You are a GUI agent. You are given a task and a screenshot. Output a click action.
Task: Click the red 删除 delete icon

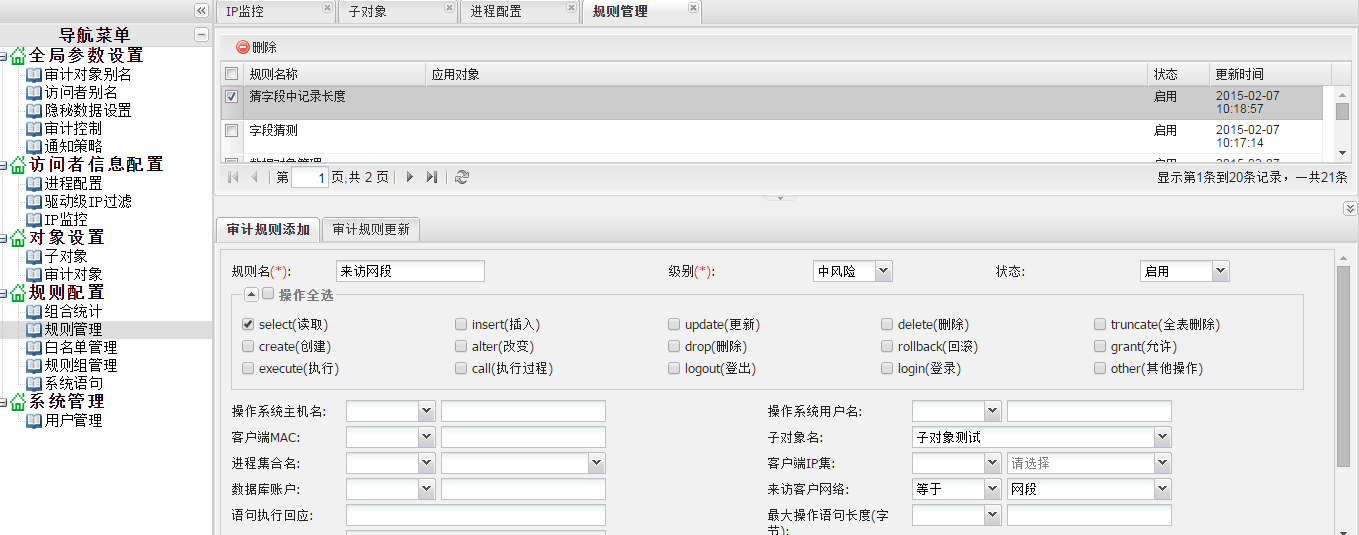pos(243,47)
